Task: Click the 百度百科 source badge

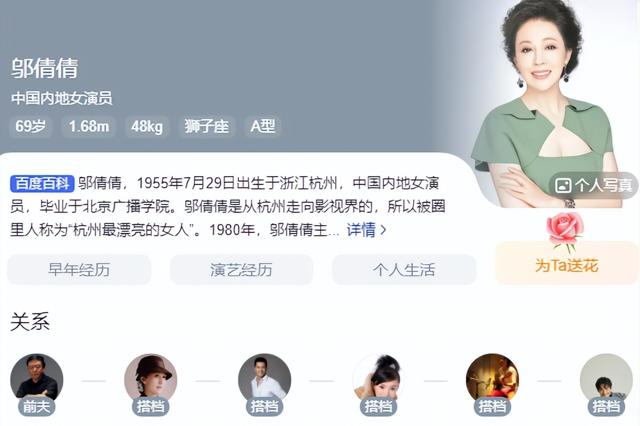Action: (42, 183)
